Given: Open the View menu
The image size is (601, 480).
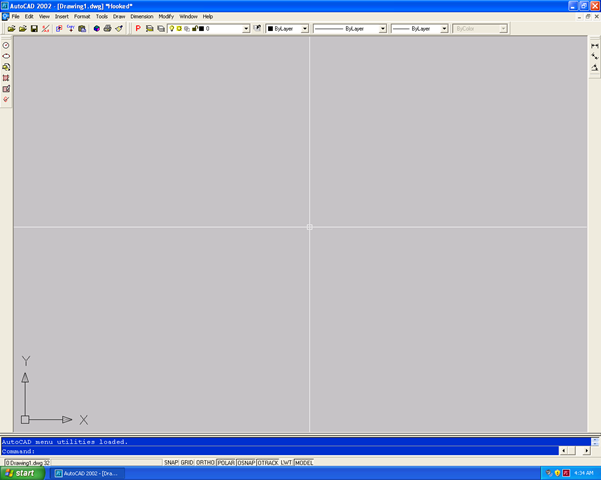Looking at the screenshot, I should [44, 16].
